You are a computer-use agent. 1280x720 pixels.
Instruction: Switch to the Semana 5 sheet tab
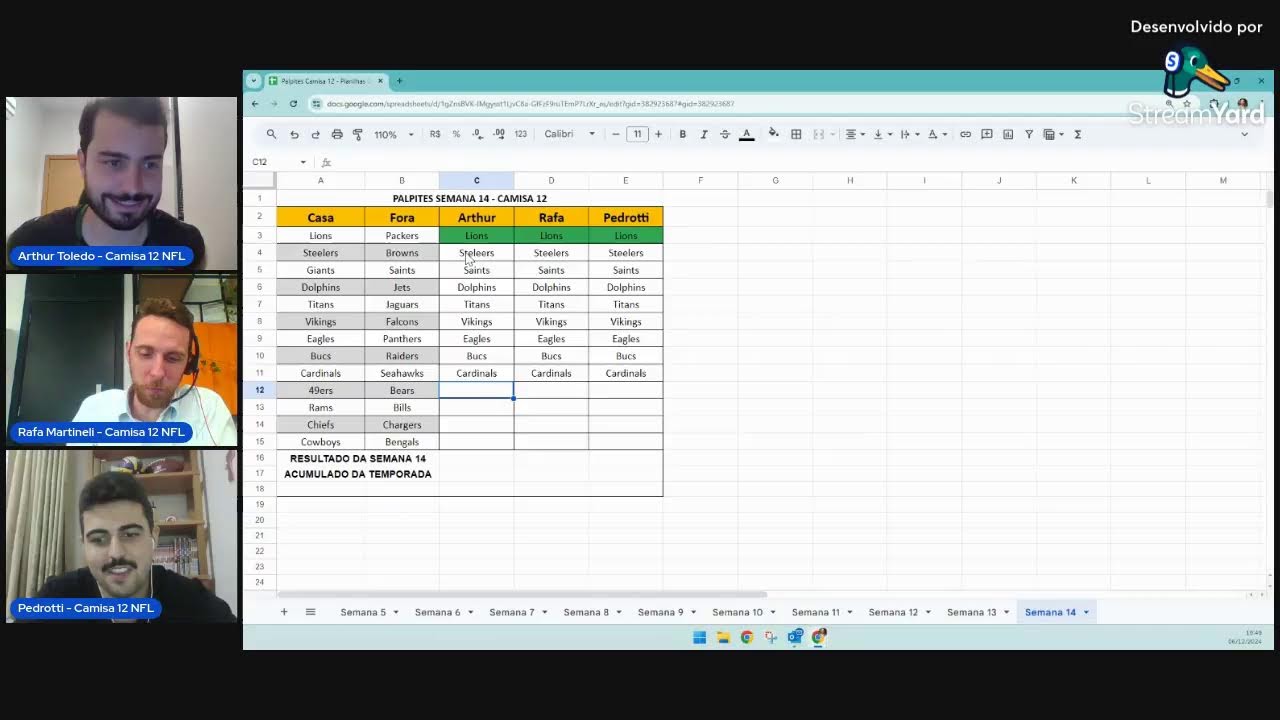pyautogui.click(x=363, y=612)
